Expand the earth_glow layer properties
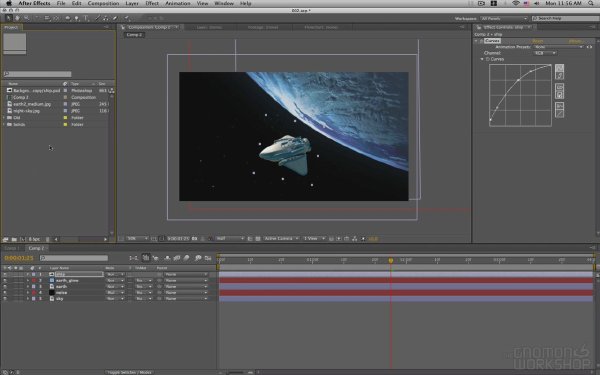 tap(28, 280)
